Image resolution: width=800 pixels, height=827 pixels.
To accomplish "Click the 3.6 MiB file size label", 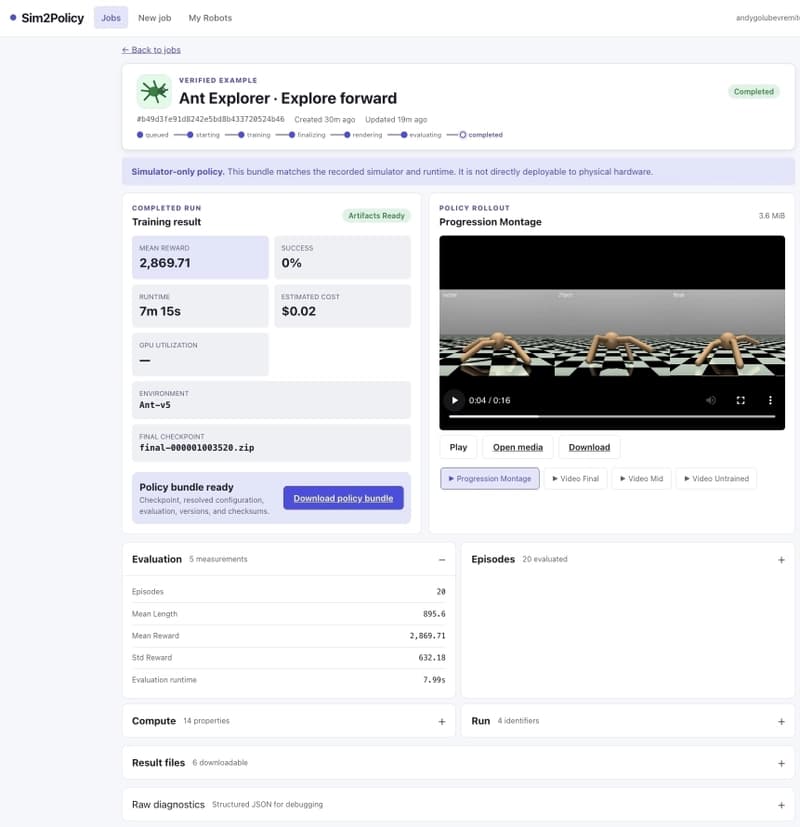I will (772, 215).
